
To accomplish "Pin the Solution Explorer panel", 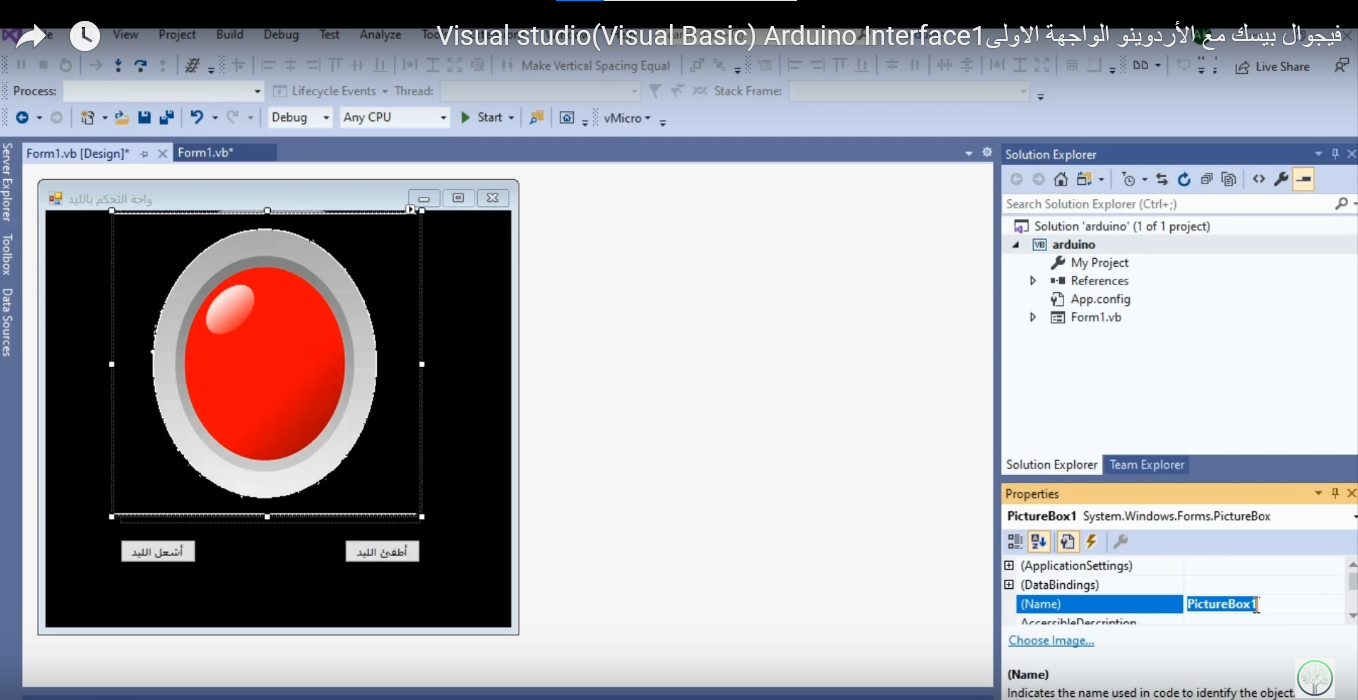I will pyautogui.click(x=1334, y=154).
